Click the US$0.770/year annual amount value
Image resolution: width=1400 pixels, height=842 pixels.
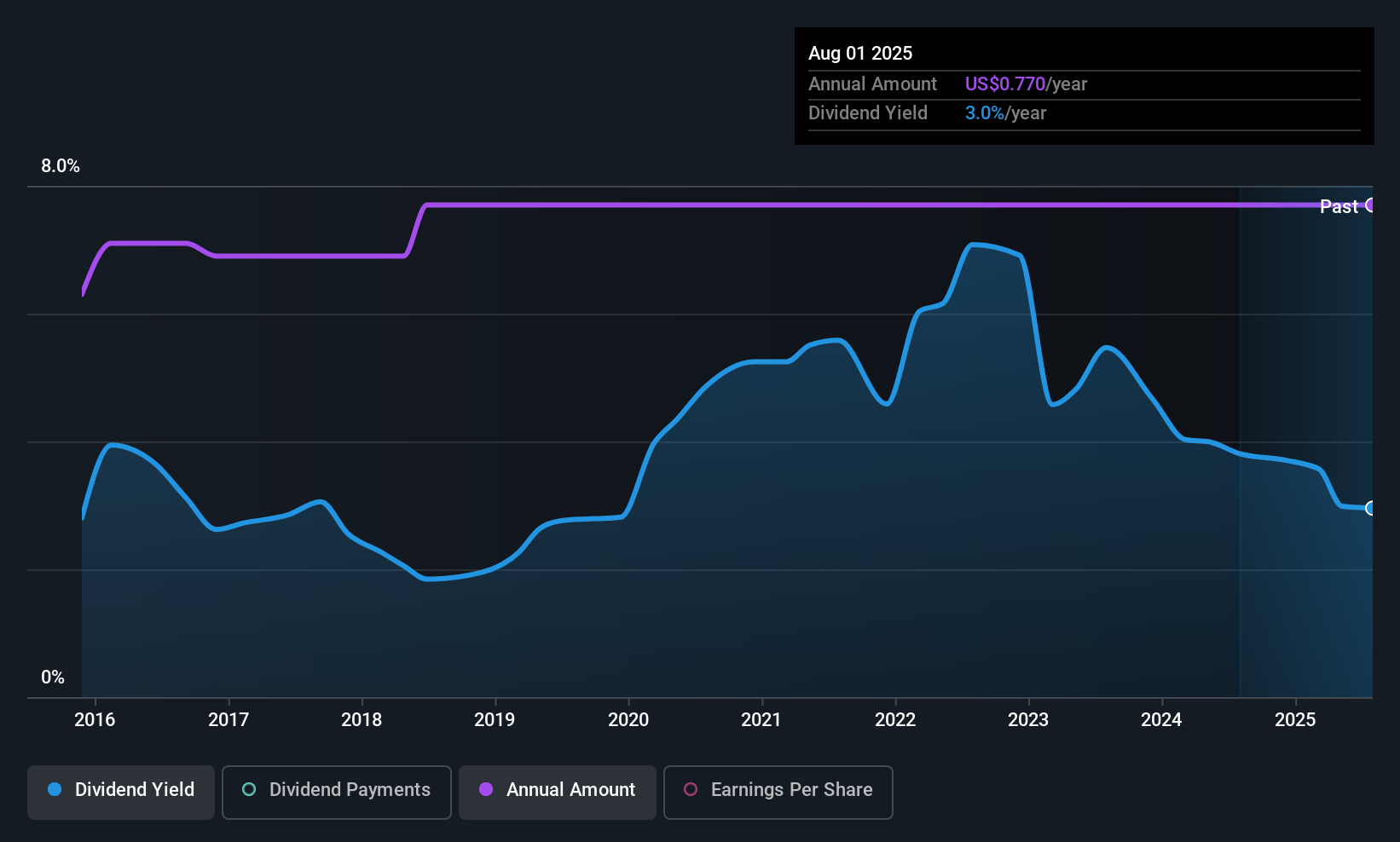point(1026,84)
